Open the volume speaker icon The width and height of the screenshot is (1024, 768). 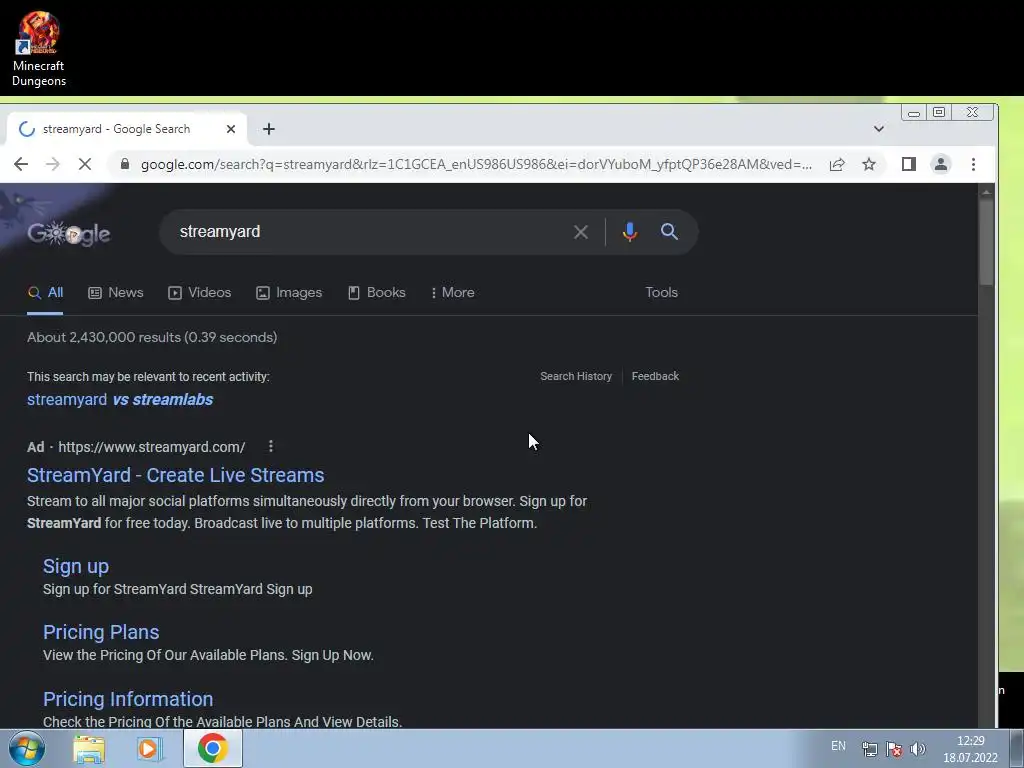918,749
